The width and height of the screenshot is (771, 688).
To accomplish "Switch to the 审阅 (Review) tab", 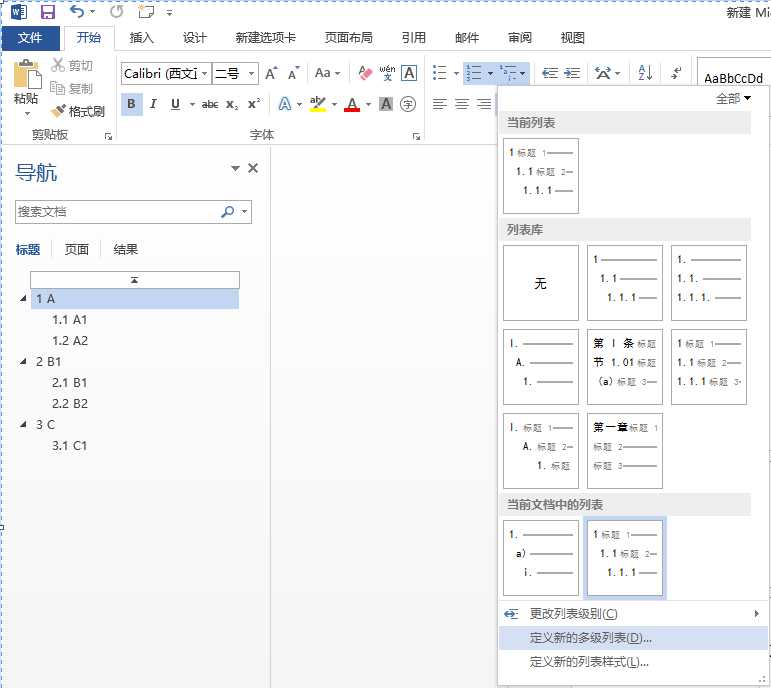I will coord(520,38).
